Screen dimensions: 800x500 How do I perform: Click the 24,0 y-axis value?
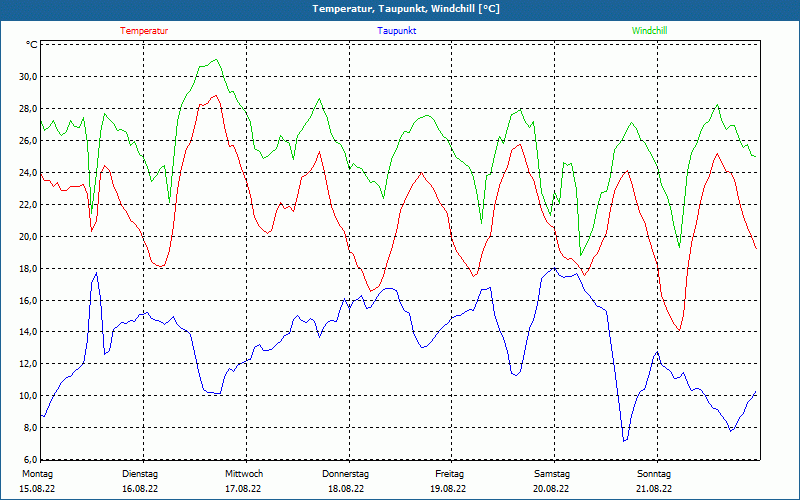click(x=28, y=172)
